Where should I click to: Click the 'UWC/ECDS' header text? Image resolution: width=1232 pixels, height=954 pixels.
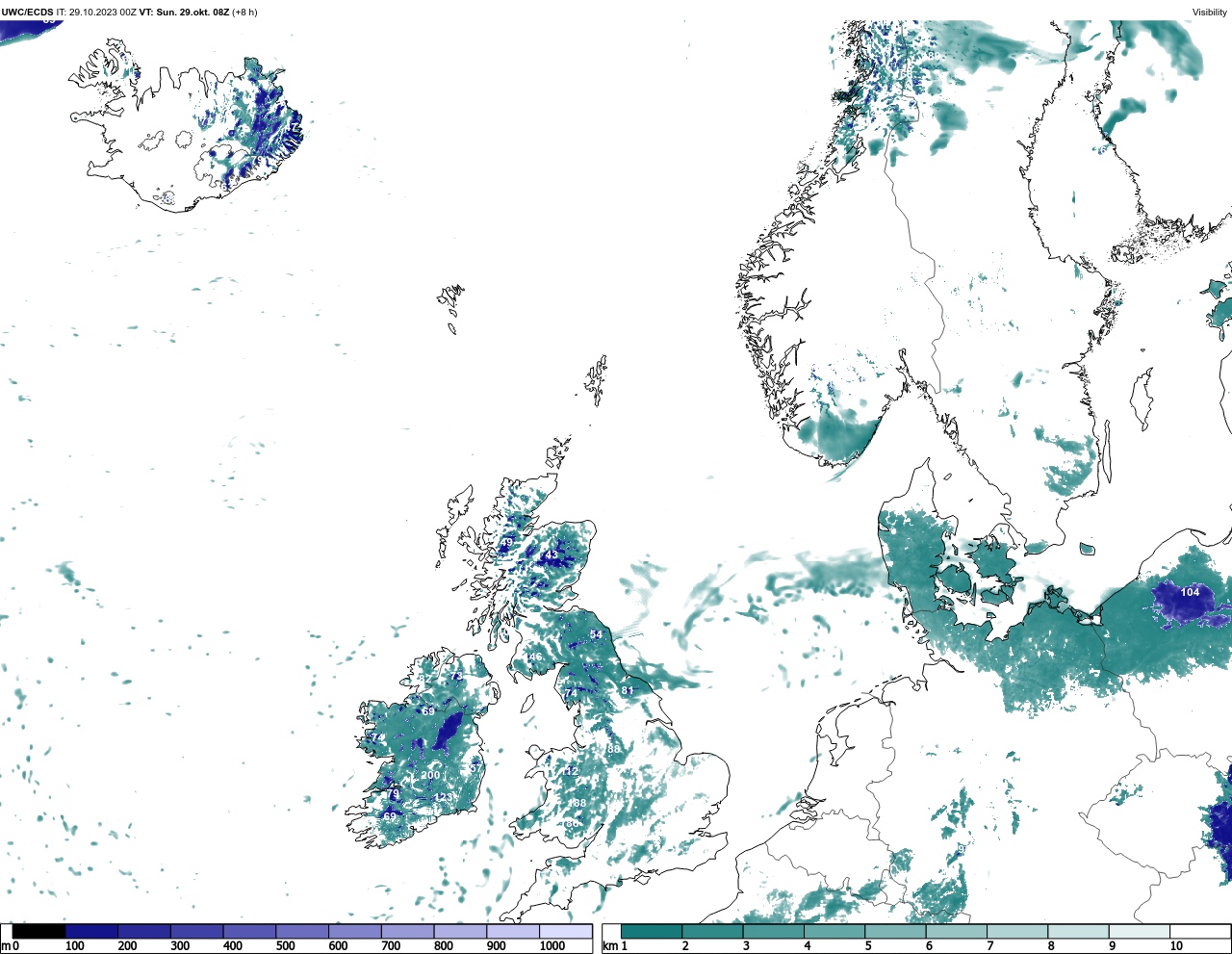(27, 13)
